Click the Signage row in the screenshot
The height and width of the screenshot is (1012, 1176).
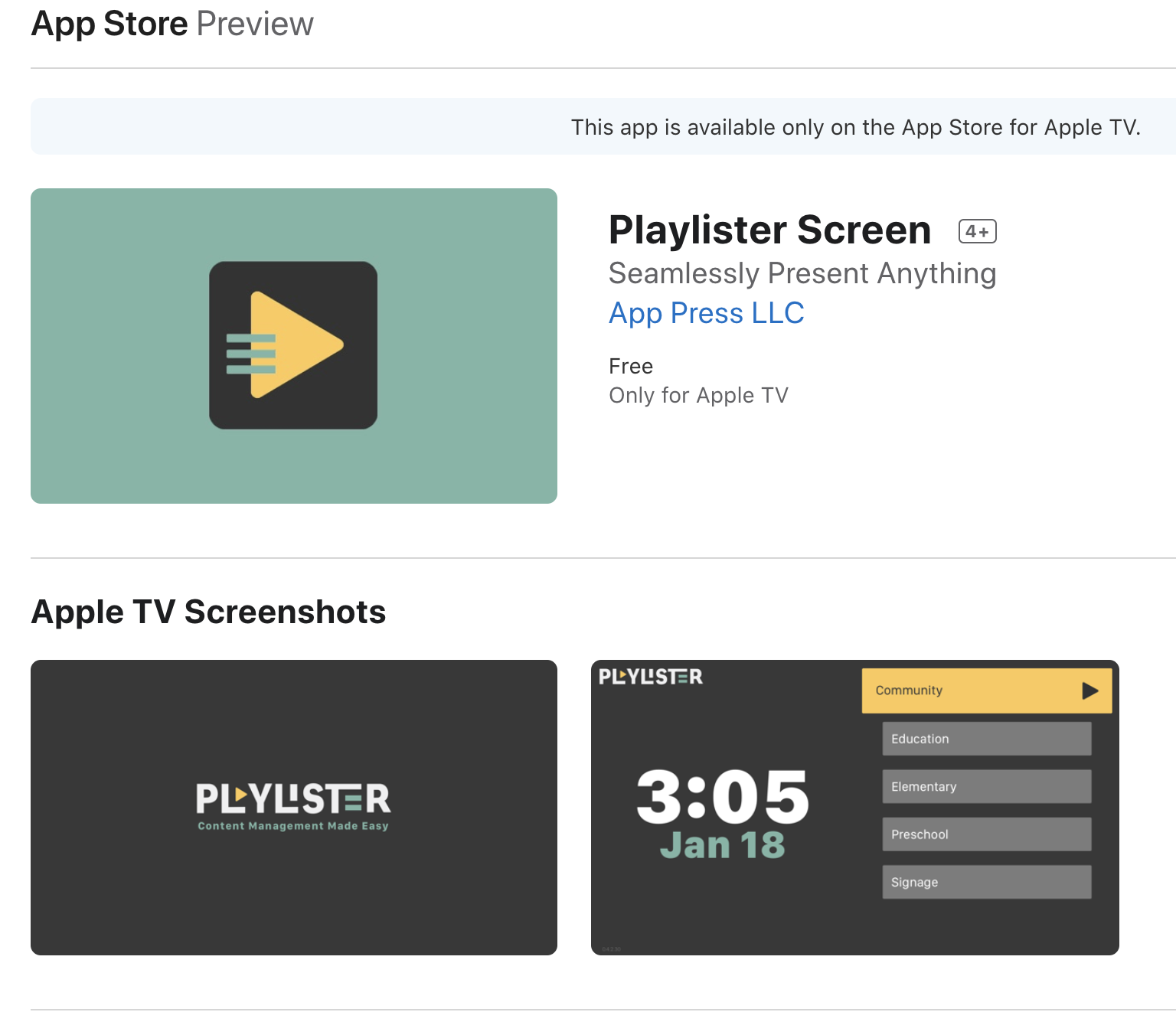(987, 882)
